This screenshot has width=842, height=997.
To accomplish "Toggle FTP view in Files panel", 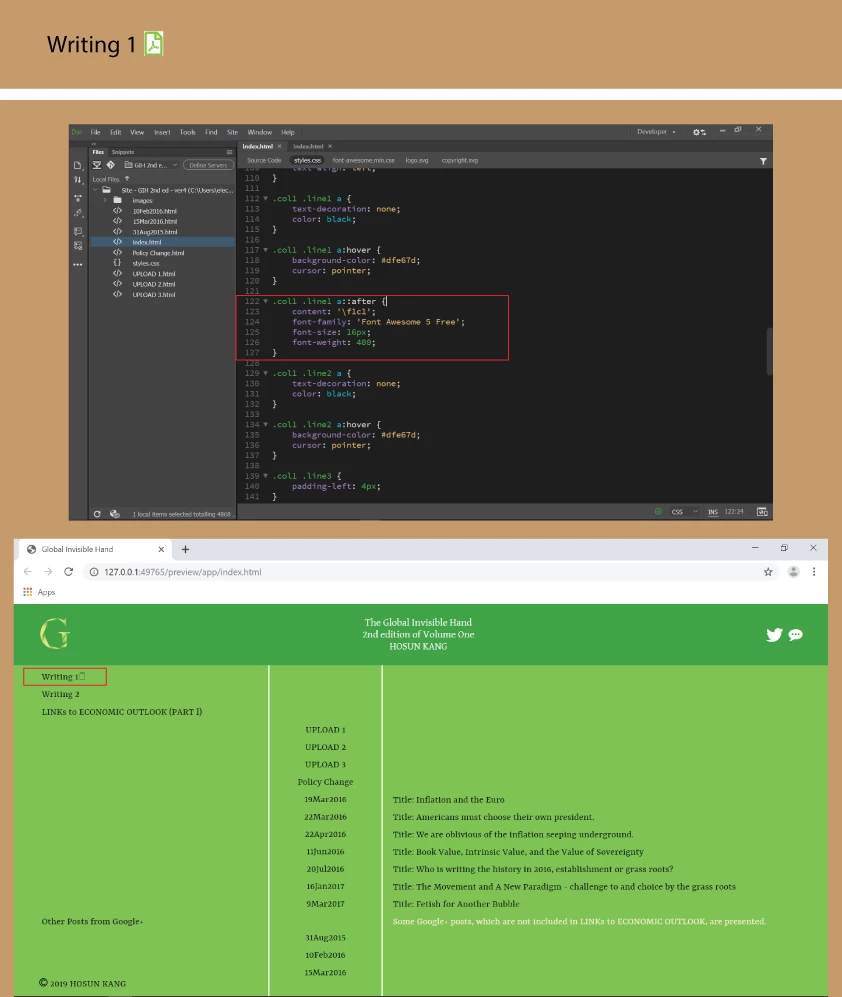I will coord(97,165).
